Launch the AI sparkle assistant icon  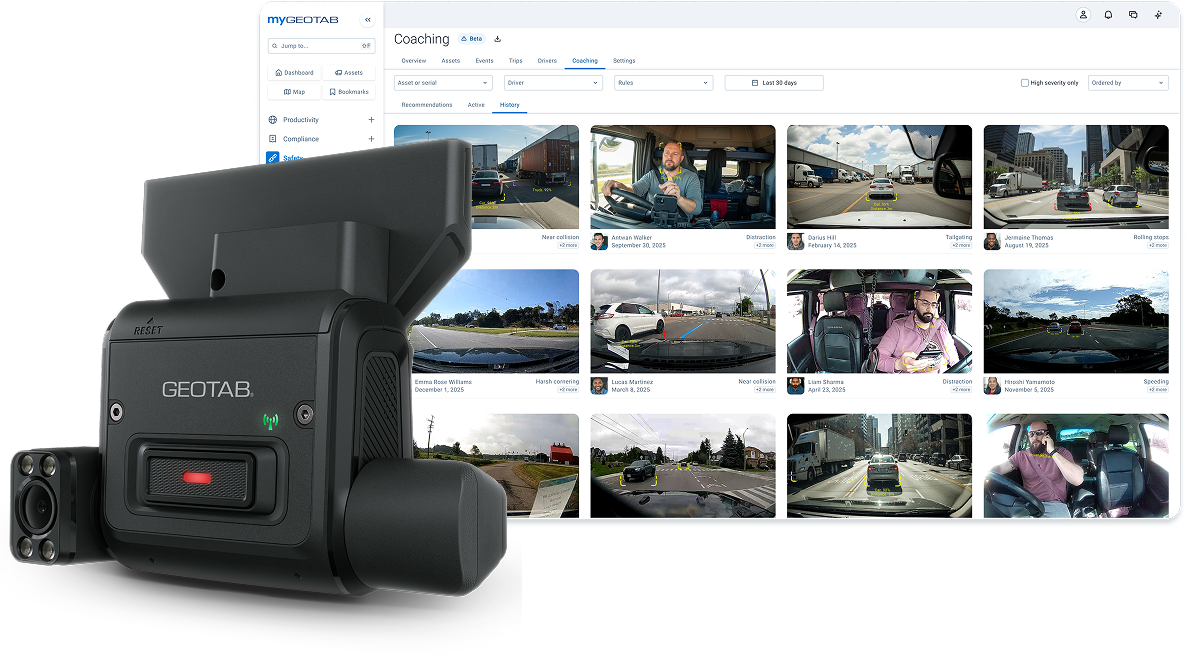[1158, 15]
